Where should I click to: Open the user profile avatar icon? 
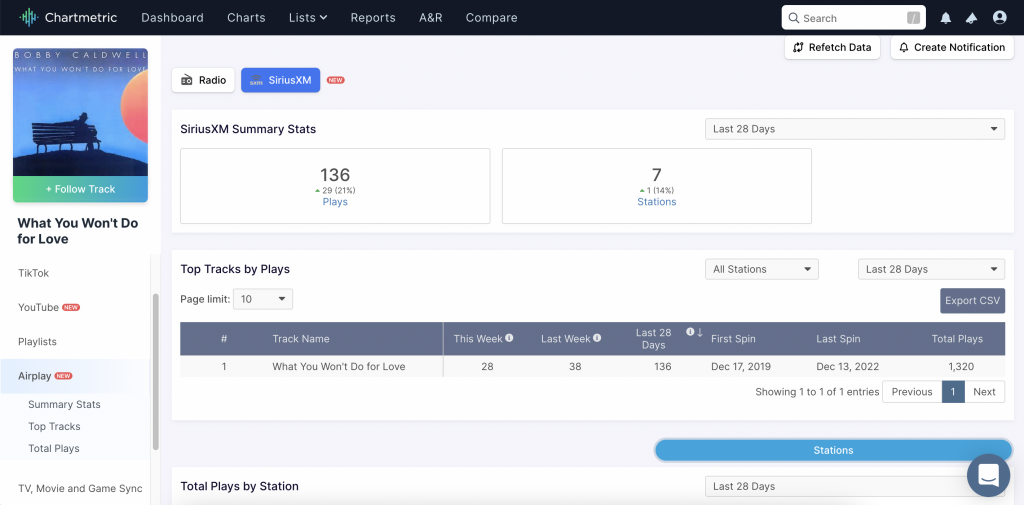coord(999,18)
